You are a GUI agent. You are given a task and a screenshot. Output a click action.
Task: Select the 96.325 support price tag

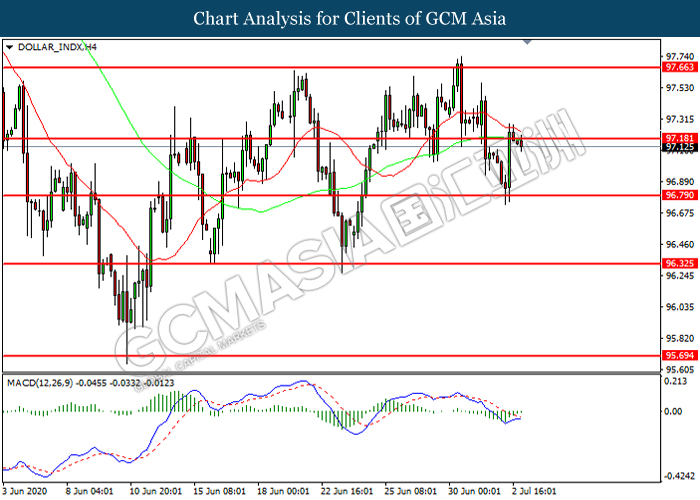[680, 263]
